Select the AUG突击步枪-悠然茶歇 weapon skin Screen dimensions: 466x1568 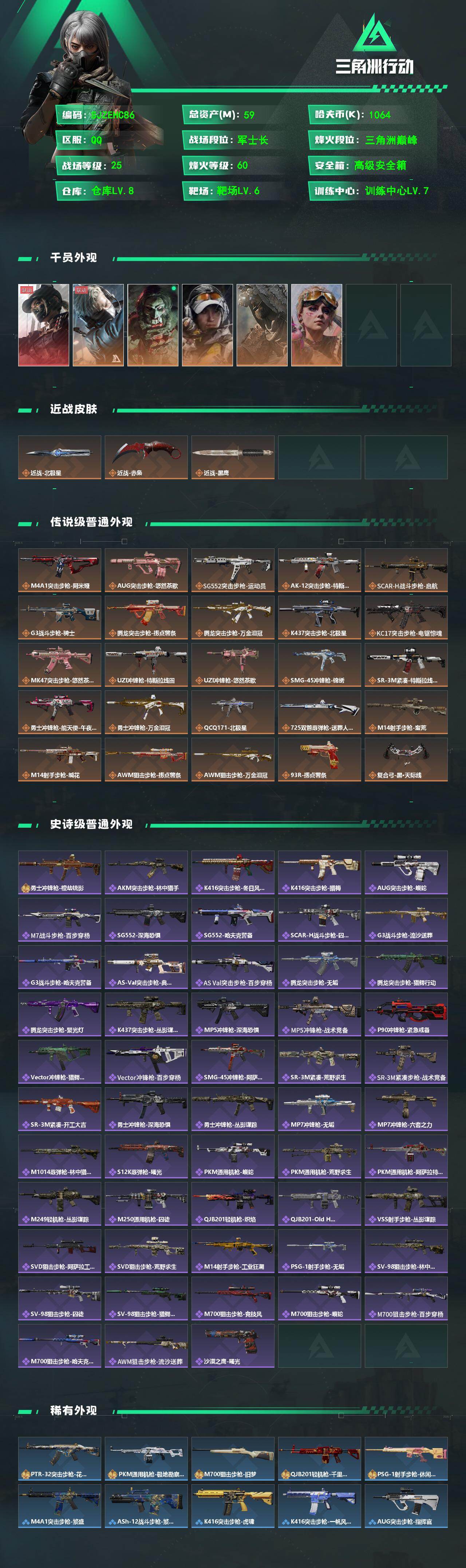point(146,570)
